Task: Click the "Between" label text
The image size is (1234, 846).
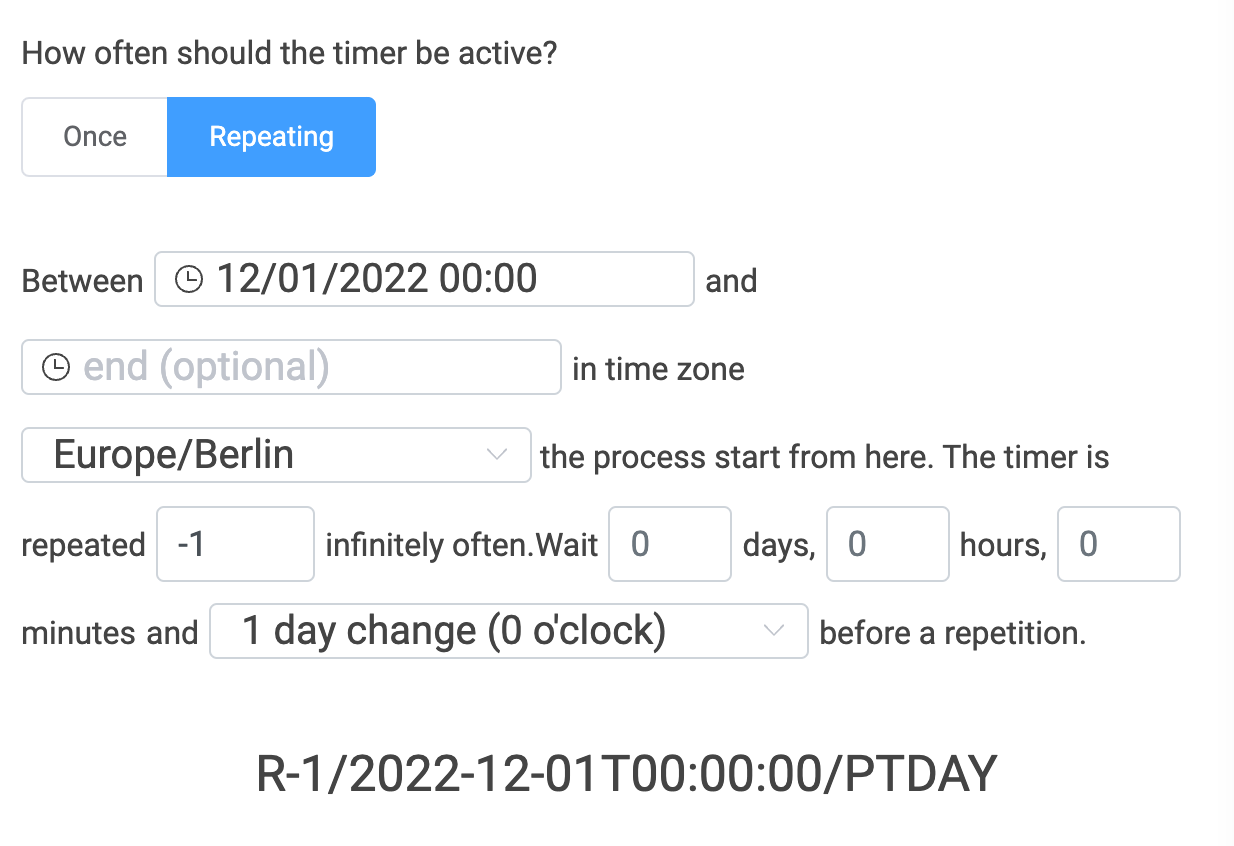Action: [82, 281]
